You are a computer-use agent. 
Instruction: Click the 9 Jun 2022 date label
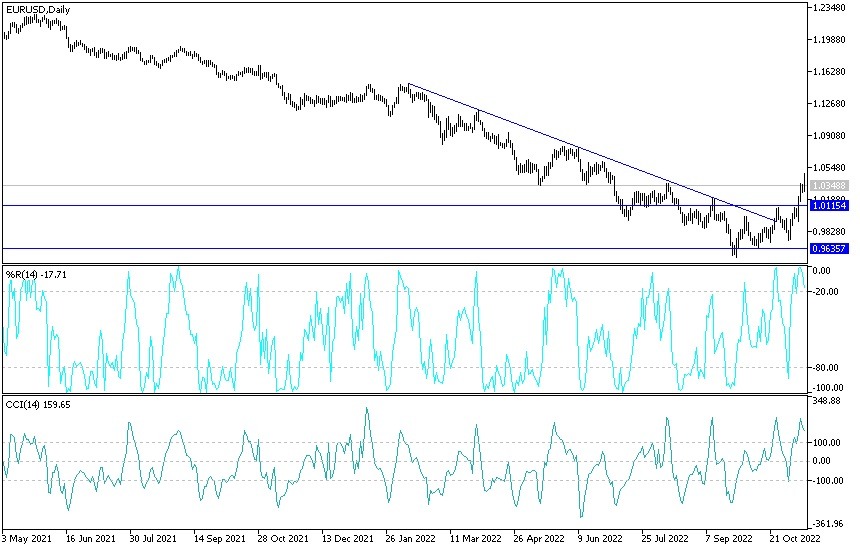pos(601,538)
